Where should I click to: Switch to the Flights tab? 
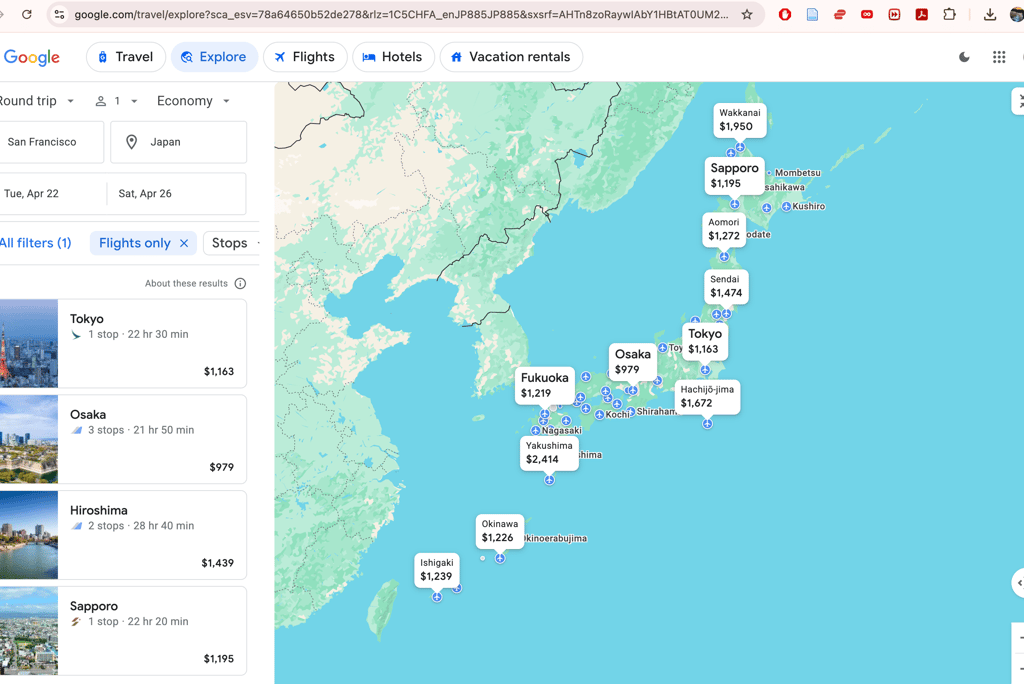304,57
